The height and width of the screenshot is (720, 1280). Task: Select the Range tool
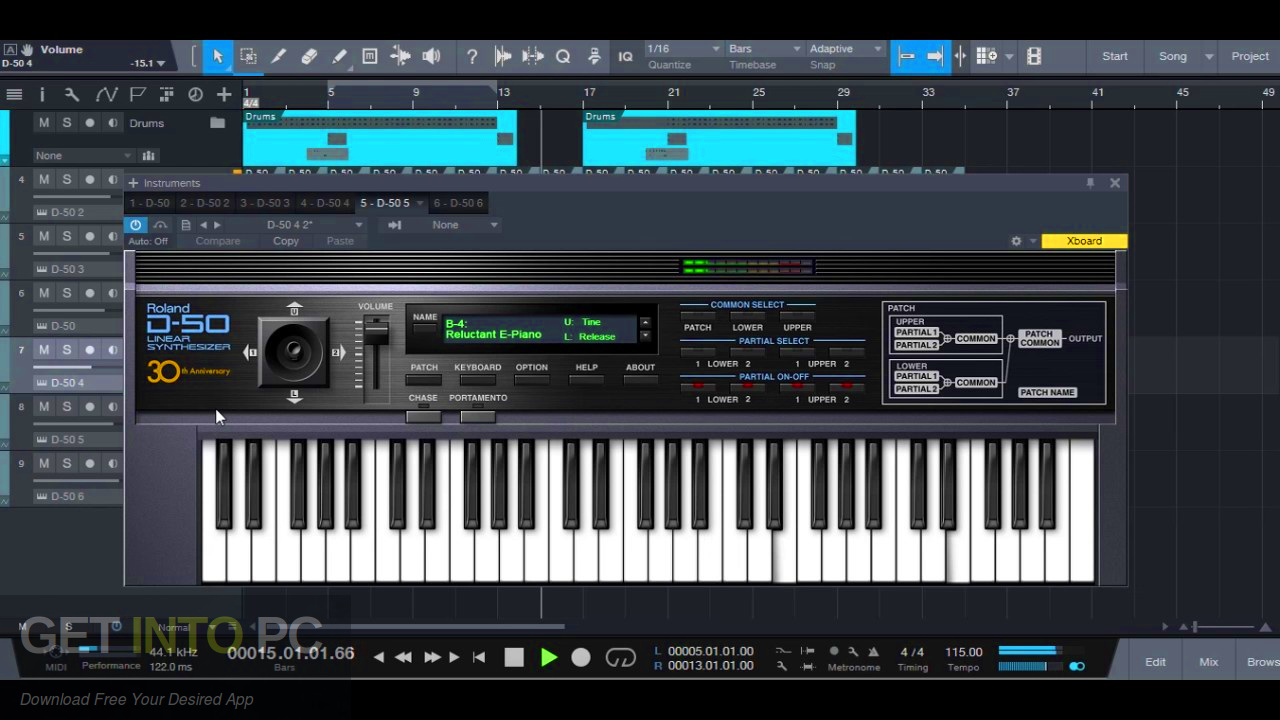pyautogui.click(x=248, y=57)
